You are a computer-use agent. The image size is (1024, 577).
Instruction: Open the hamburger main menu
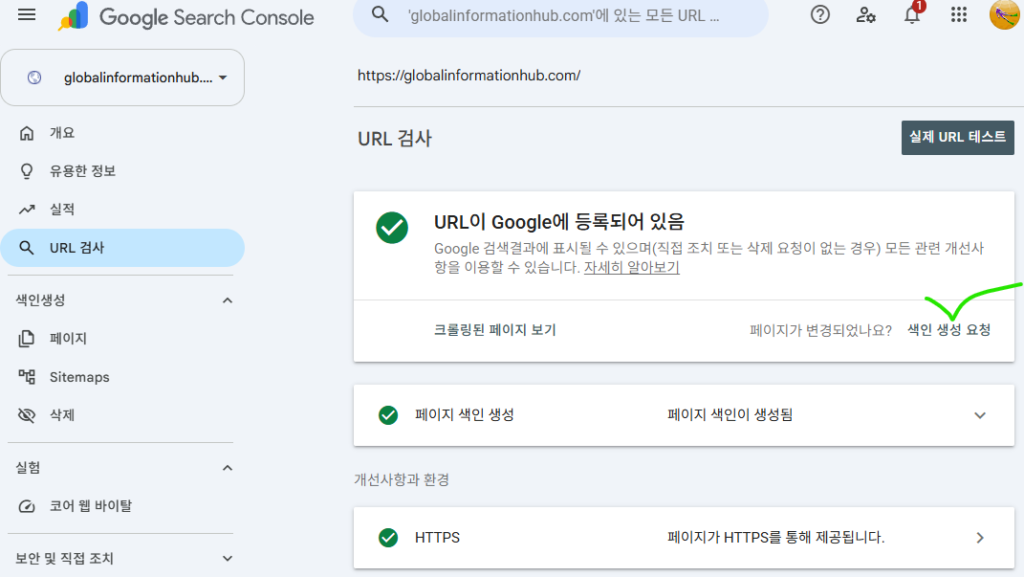click(x=27, y=14)
